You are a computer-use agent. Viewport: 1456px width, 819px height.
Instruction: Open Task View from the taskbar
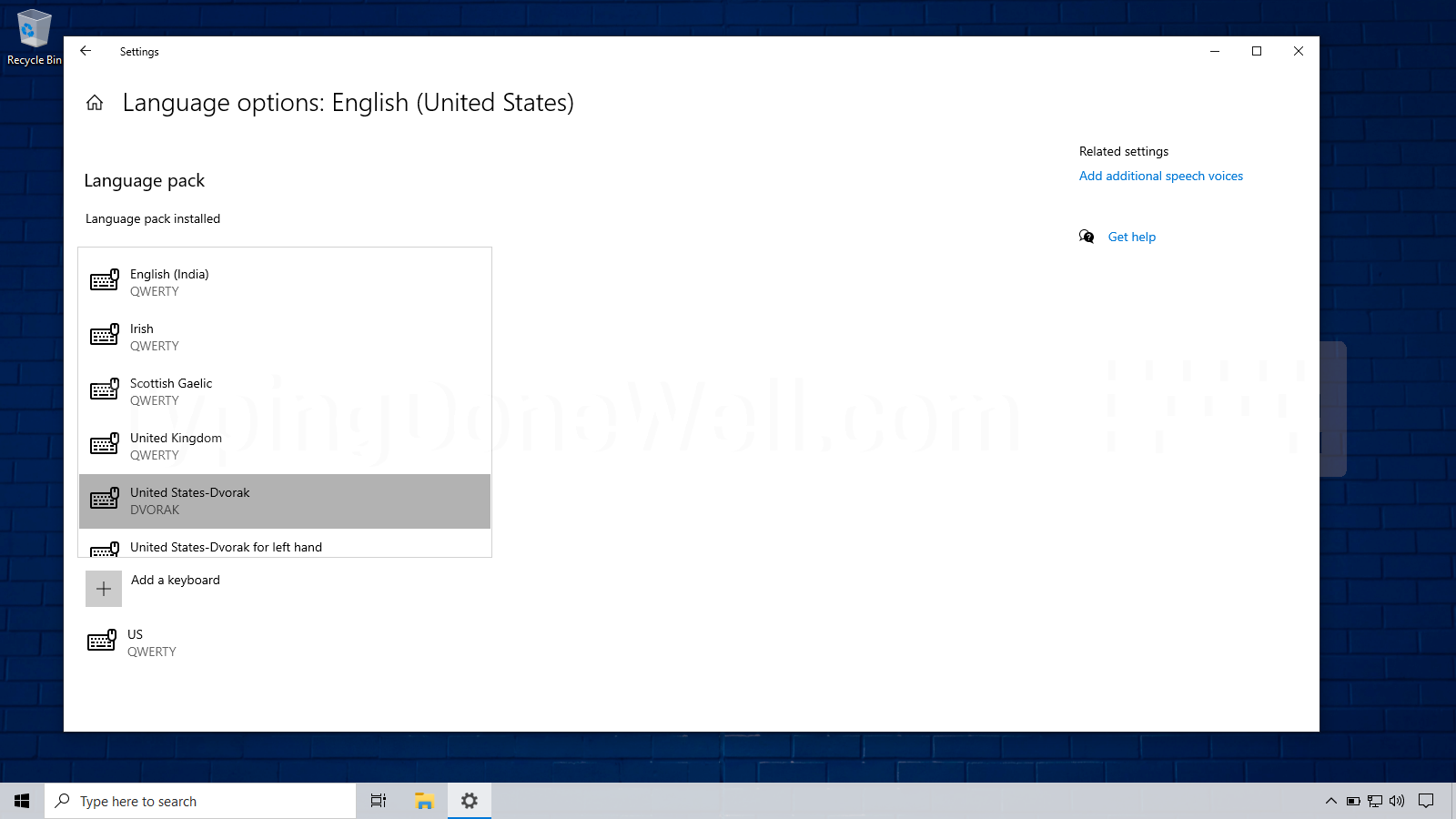[378, 801]
